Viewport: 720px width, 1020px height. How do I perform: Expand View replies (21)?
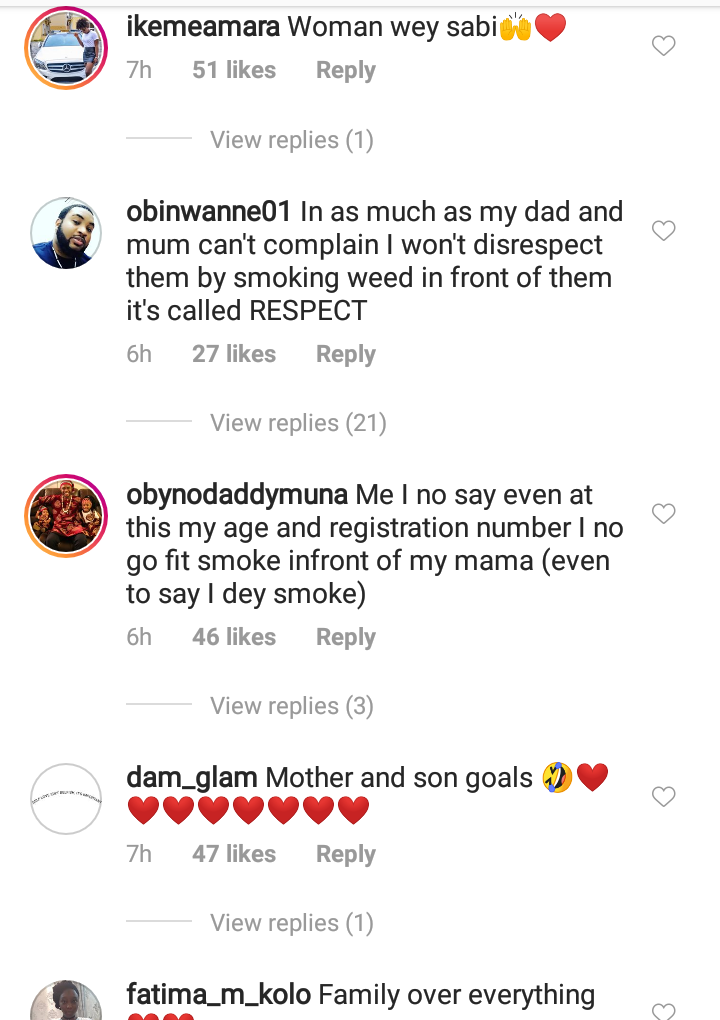point(297,423)
